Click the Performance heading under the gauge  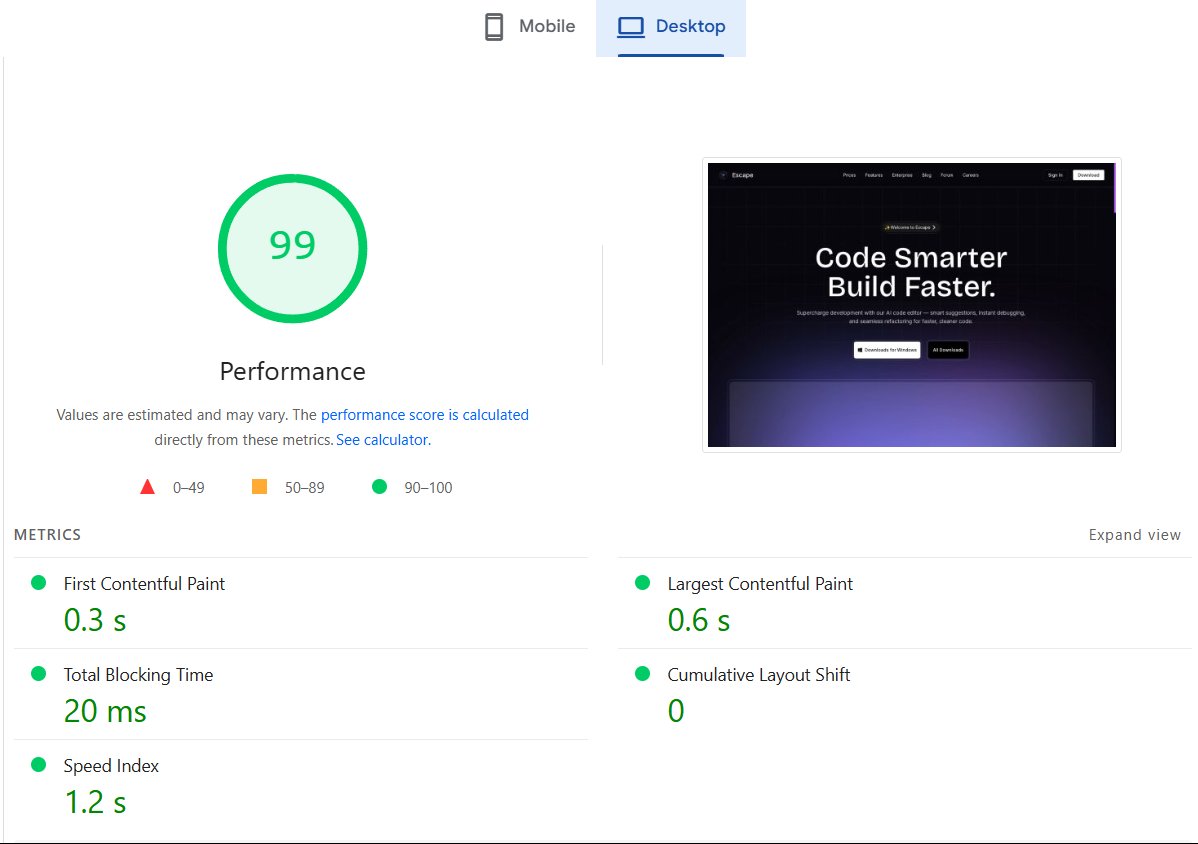coord(293,371)
